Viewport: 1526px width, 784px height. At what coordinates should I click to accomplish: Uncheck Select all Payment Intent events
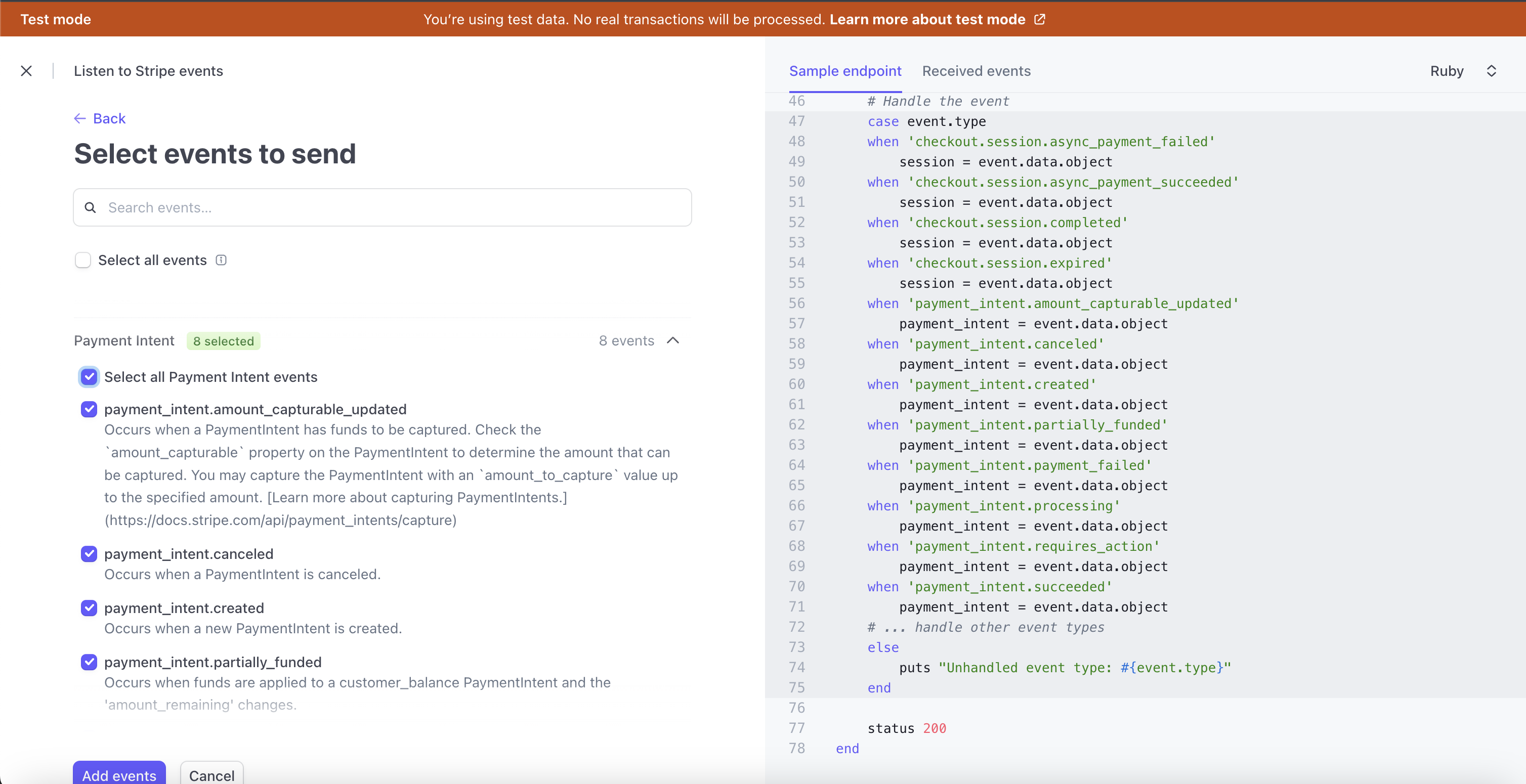(89, 377)
